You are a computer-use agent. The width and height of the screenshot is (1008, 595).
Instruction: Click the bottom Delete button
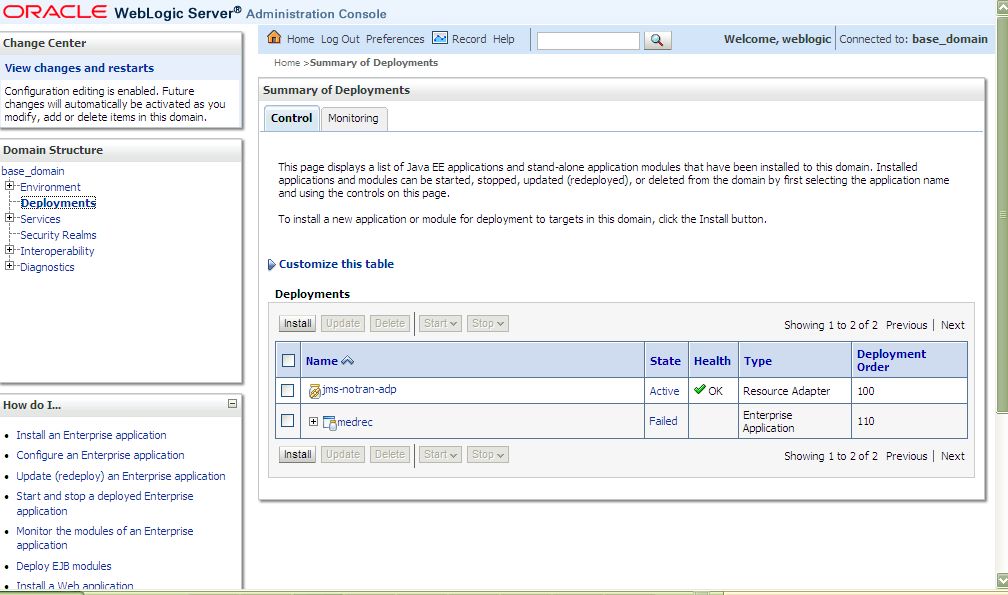click(x=390, y=454)
